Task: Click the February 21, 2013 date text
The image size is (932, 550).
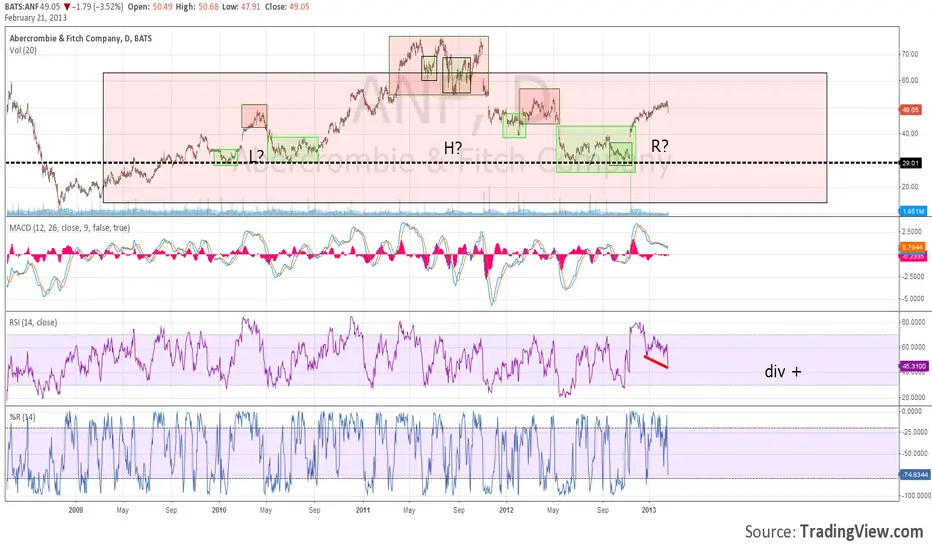Action: (36, 18)
